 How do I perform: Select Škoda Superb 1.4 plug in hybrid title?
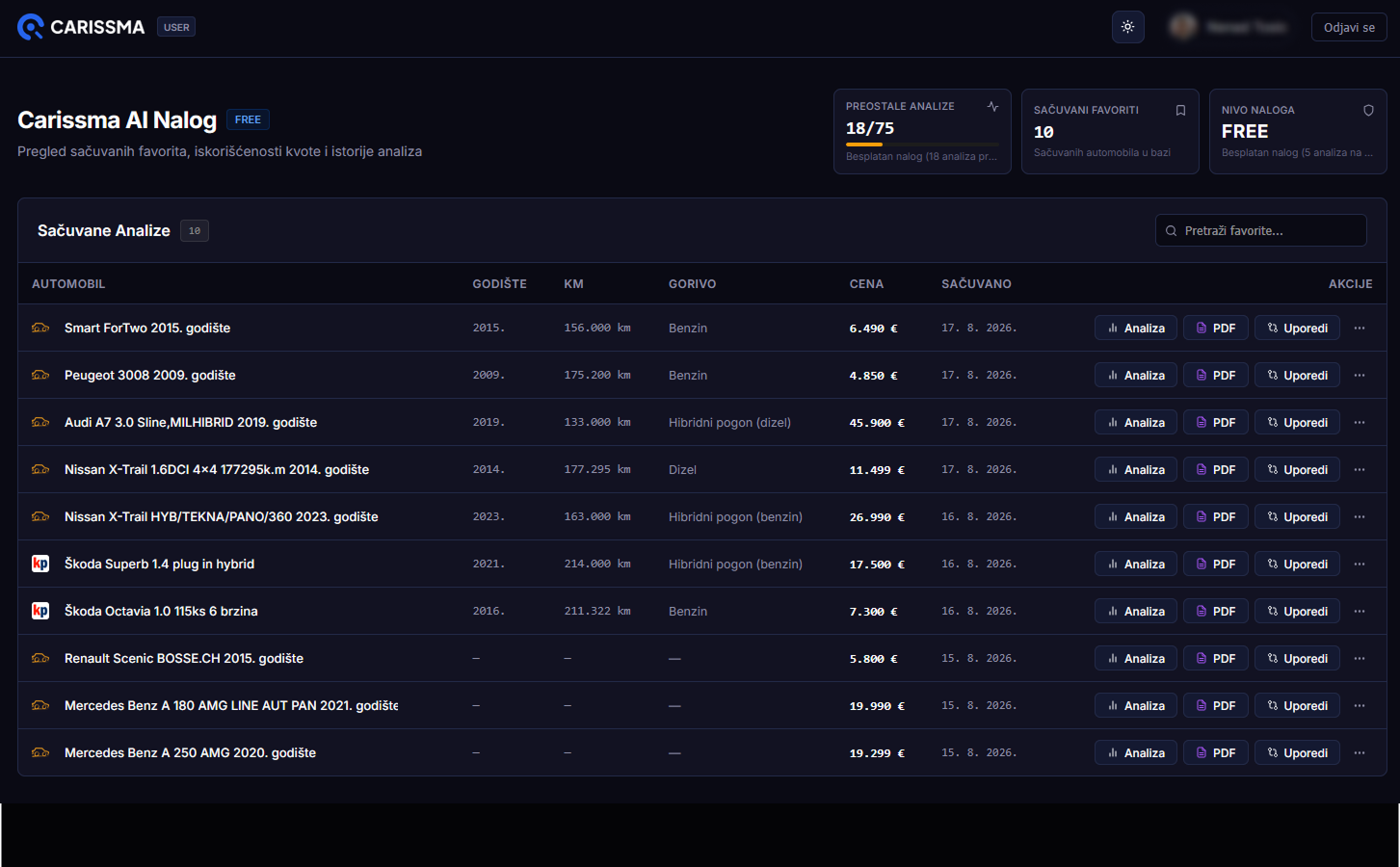tap(159, 565)
